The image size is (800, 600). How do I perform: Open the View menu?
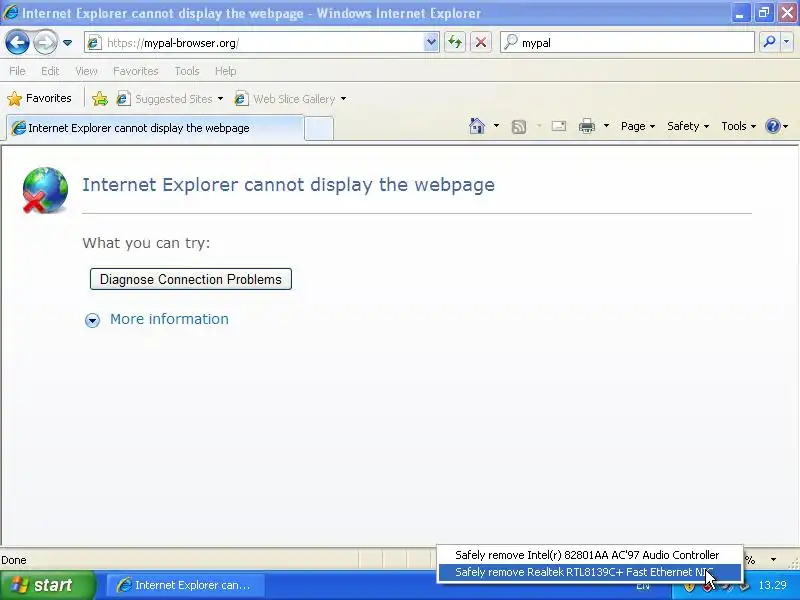[86, 71]
